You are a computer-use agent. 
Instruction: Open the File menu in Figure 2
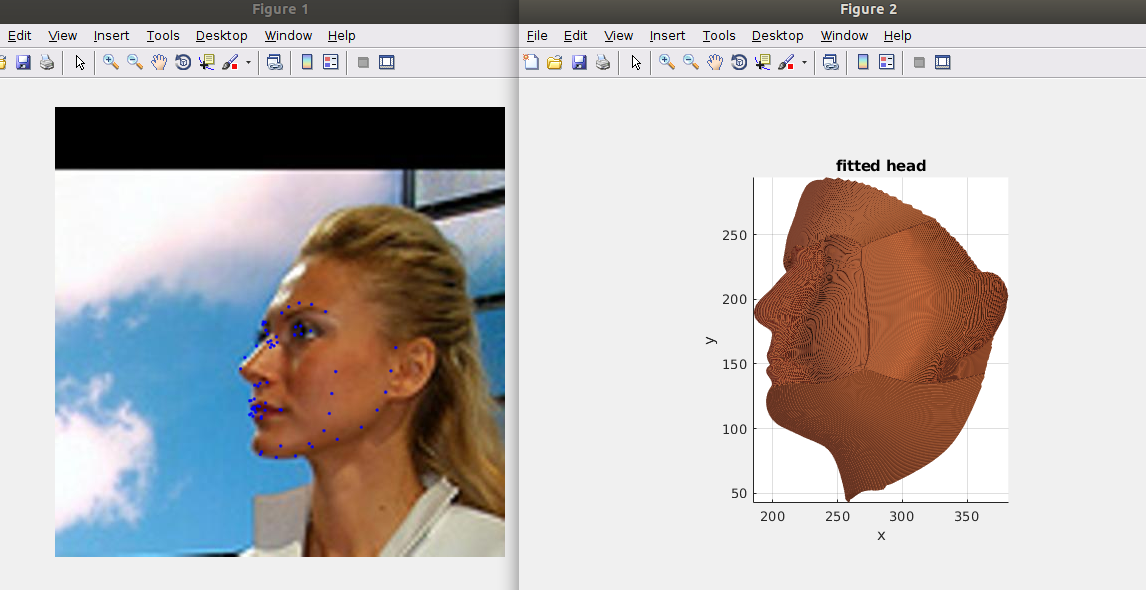[x=537, y=36]
